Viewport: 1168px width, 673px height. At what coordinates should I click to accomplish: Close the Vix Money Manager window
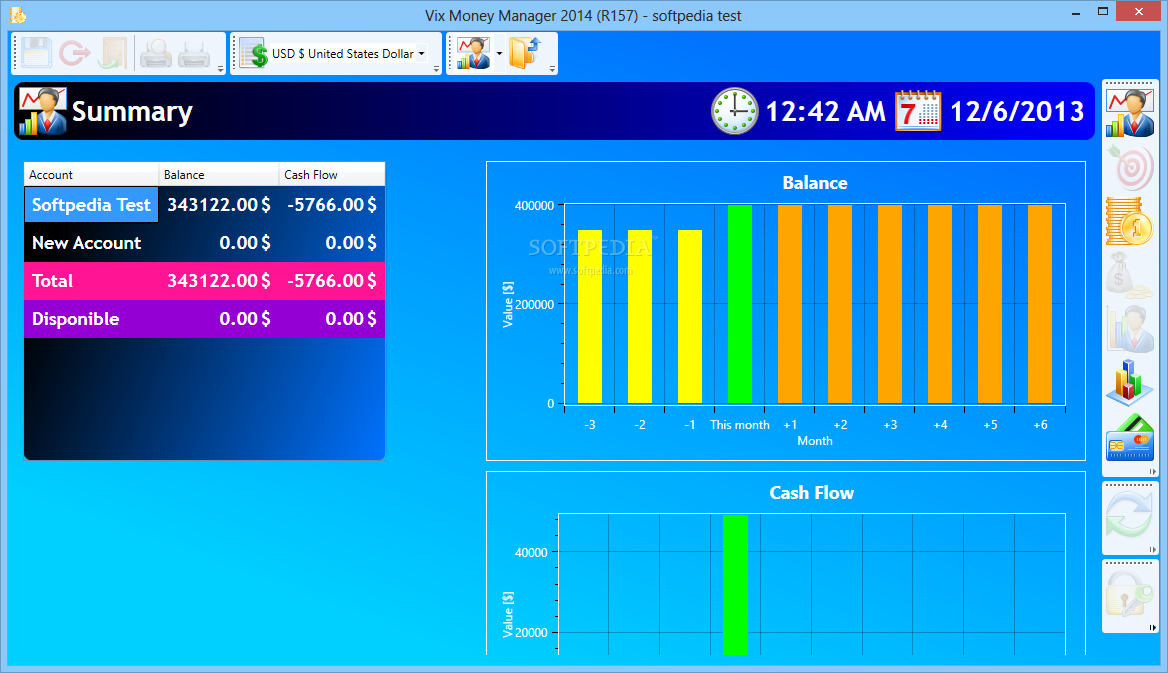pos(1139,11)
